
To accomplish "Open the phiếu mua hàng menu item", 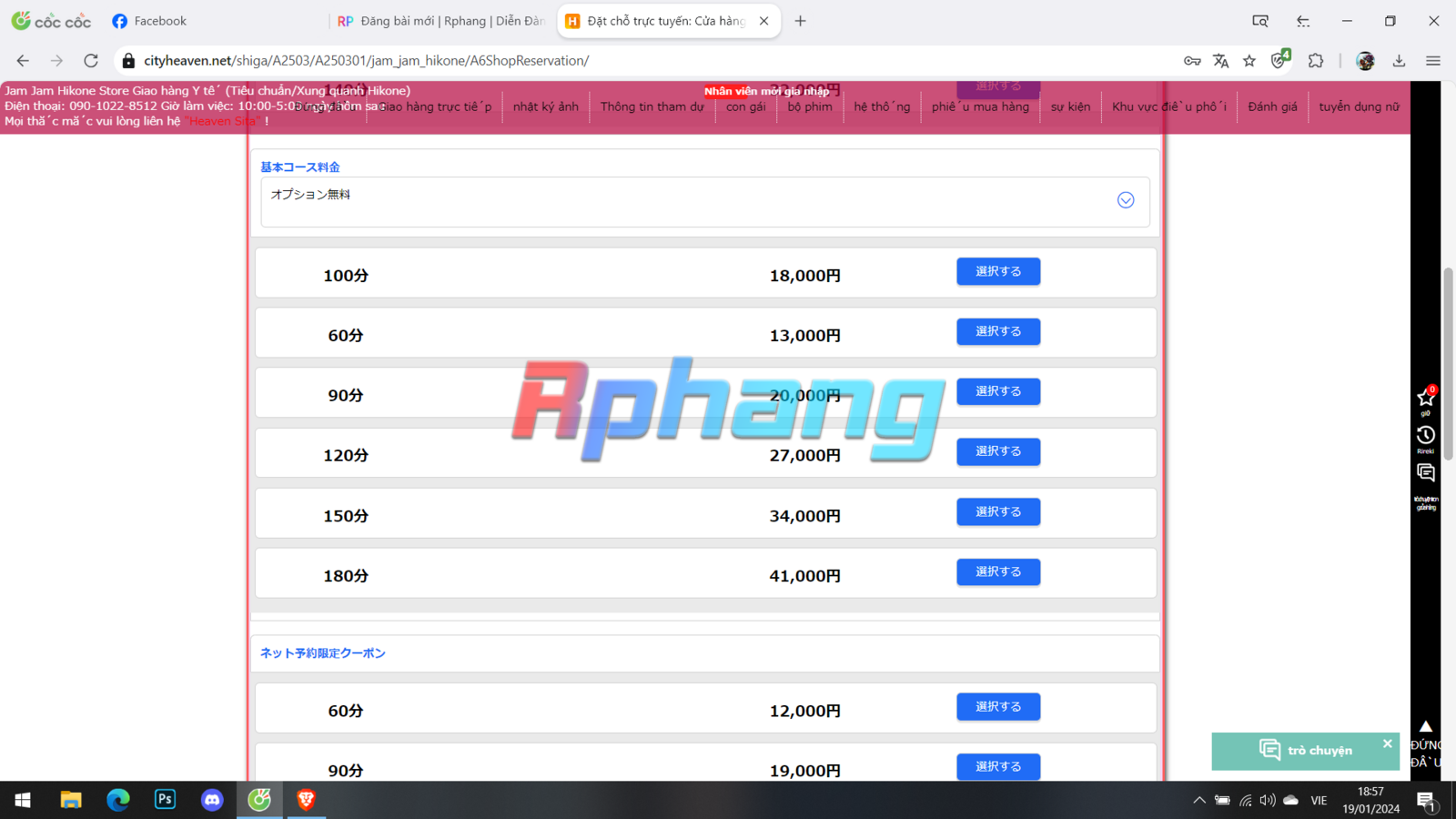I will [980, 106].
